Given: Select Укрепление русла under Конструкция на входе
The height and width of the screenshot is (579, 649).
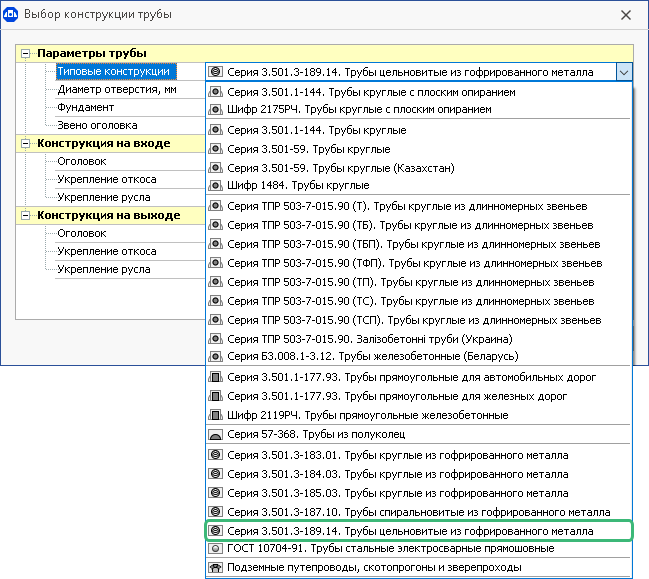Looking at the screenshot, I should pyautogui.click(x=103, y=197).
